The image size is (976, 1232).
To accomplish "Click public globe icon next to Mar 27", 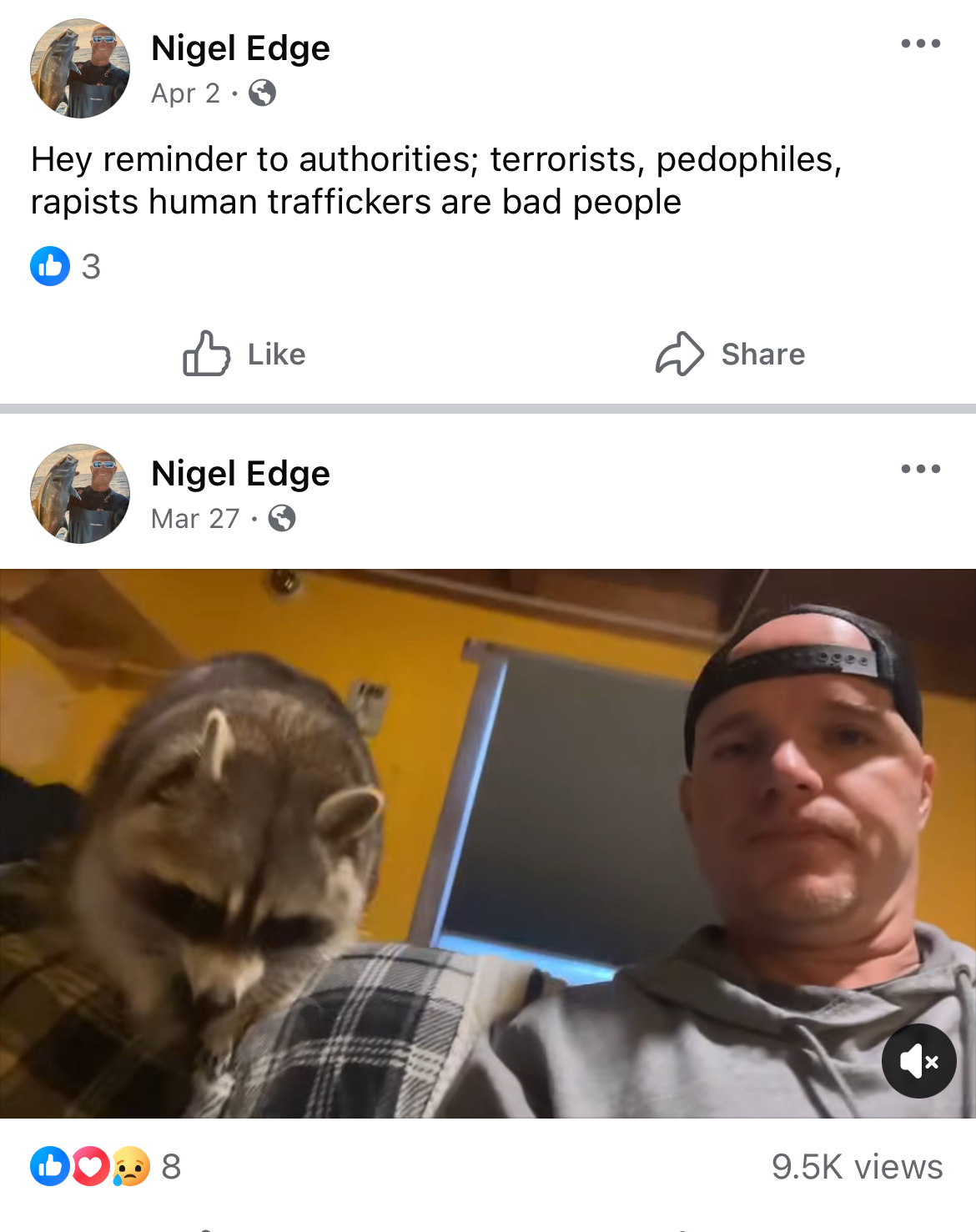I will pos(282,518).
